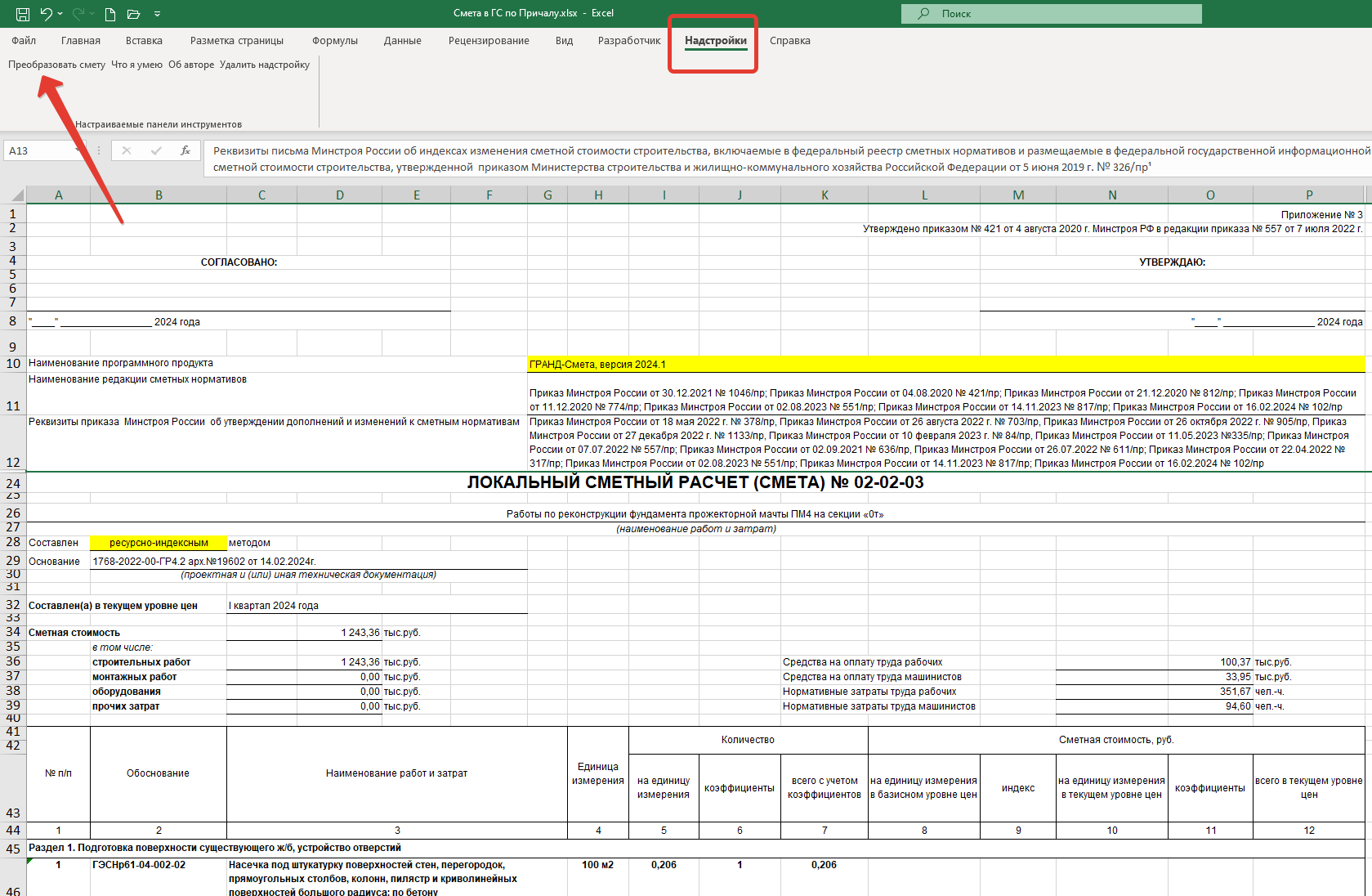Expand Customize Quick Access Toolbar menu
1372x896 pixels.
157,14
